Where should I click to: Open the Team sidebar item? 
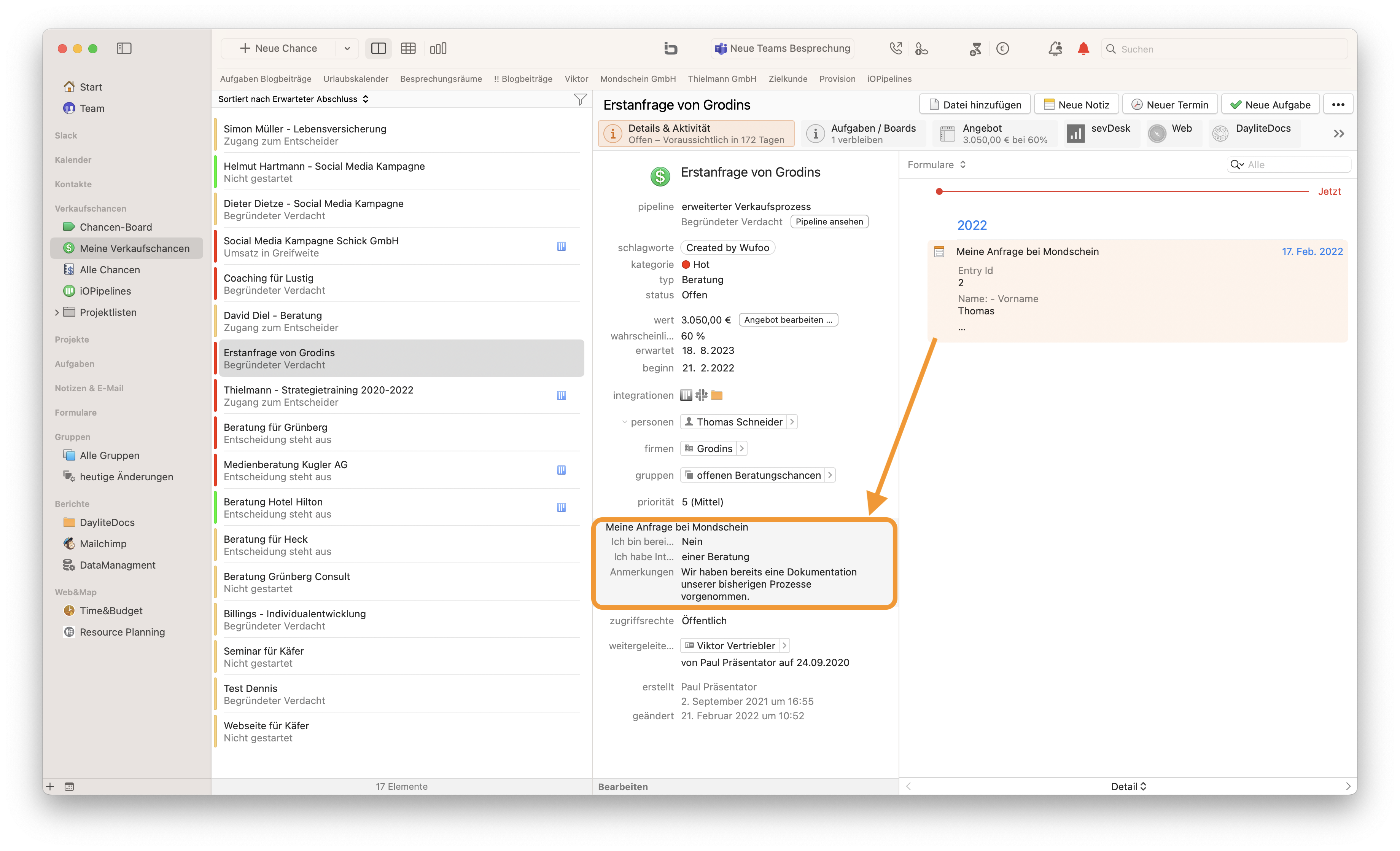click(x=91, y=108)
